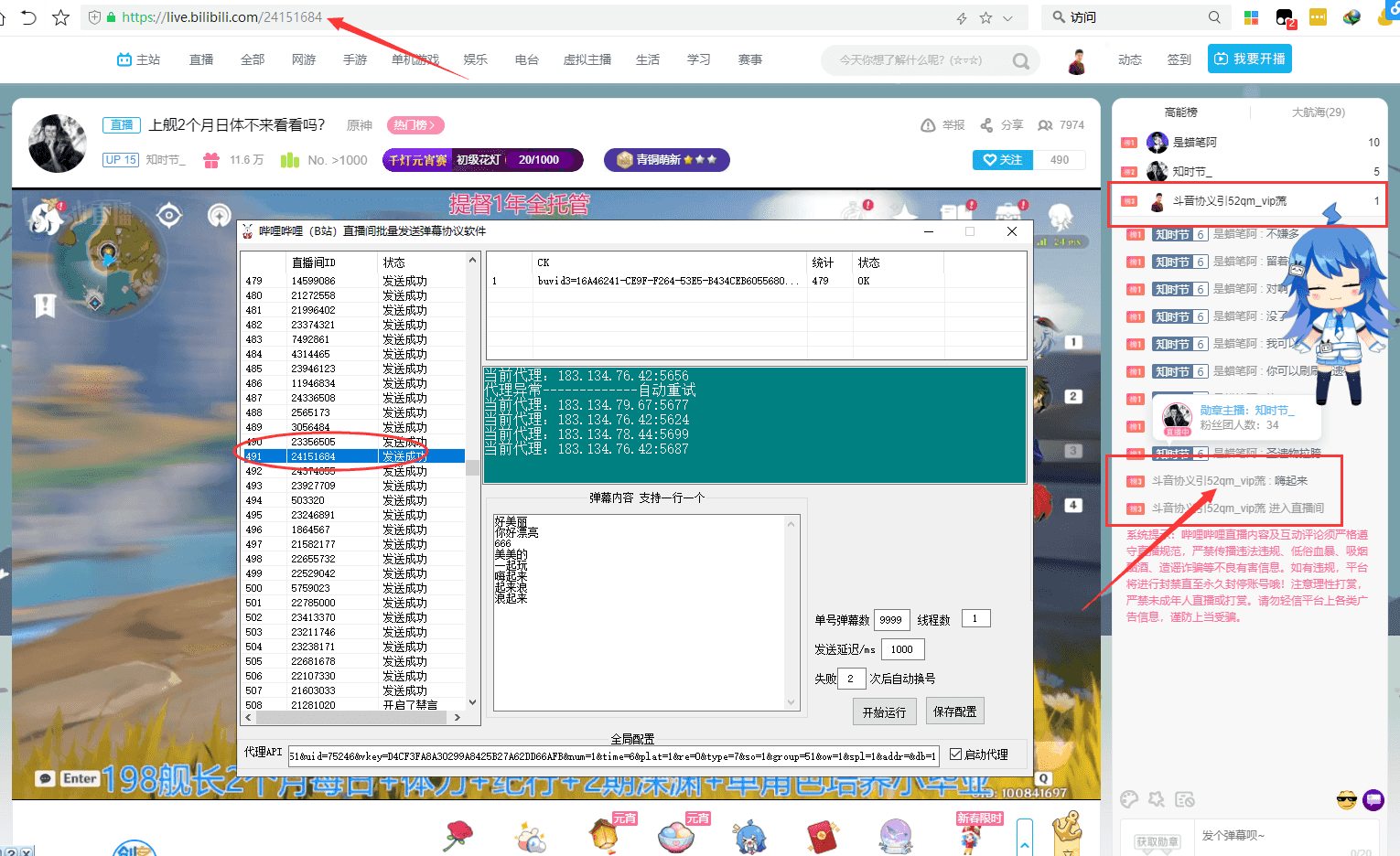Screen dimensions: 1400x856
Task: Click the 失败 retry count field showing 2
Action: [x=851, y=679]
